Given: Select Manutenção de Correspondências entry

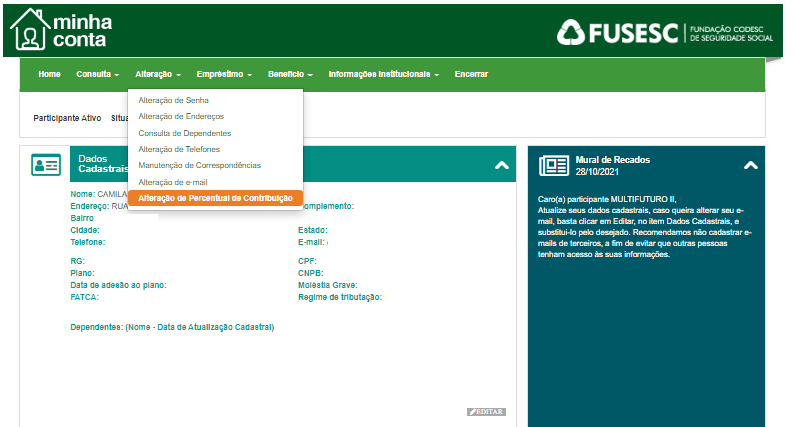Looking at the screenshot, I should click(x=199, y=165).
